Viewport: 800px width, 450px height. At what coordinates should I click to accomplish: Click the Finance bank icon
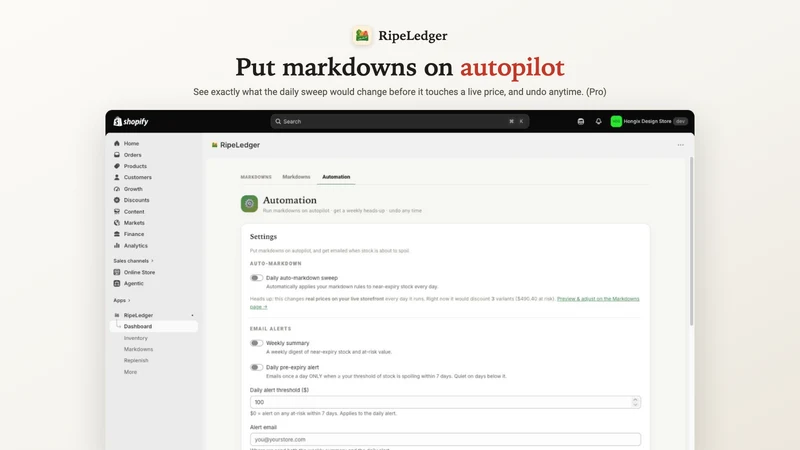pyautogui.click(x=117, y=234)
